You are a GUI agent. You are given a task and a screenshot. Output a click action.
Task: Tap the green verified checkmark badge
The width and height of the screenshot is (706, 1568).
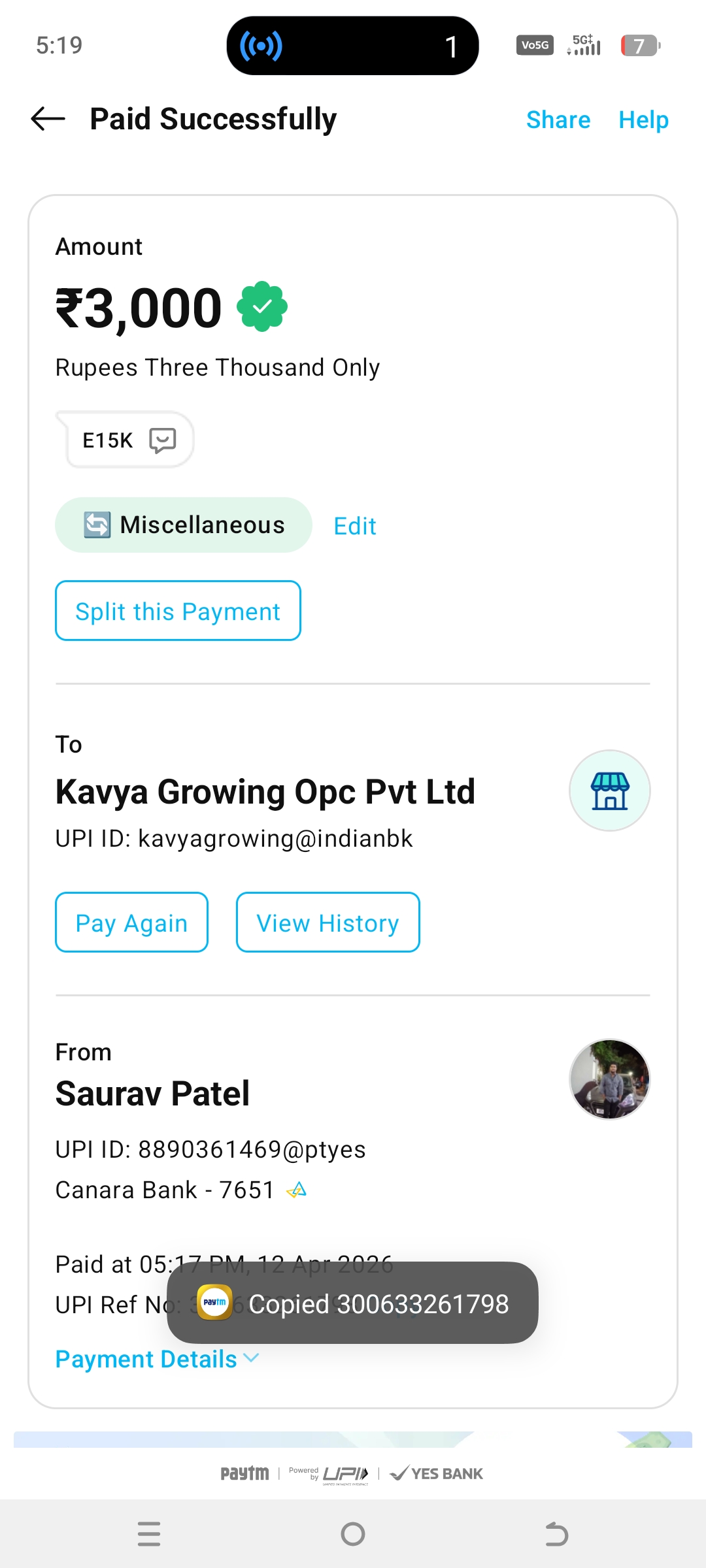pyautogui.click(x=262, y=306)
